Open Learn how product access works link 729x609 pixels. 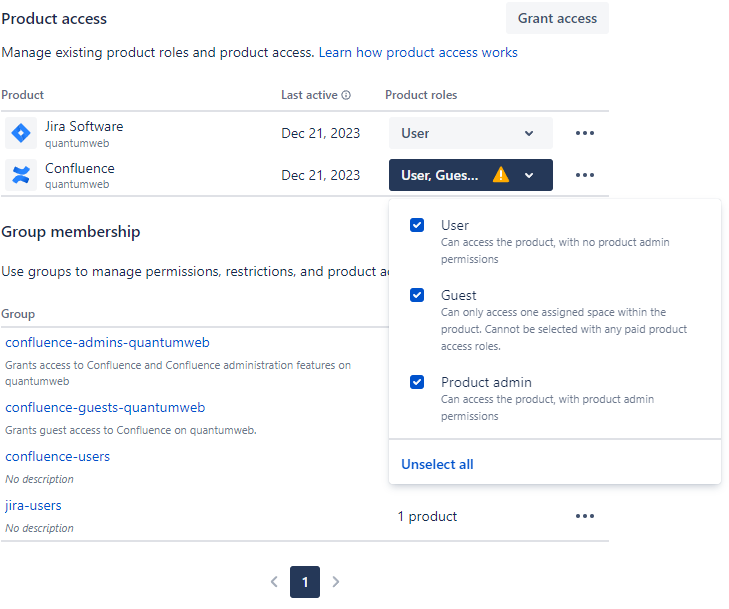click(418, 53)
